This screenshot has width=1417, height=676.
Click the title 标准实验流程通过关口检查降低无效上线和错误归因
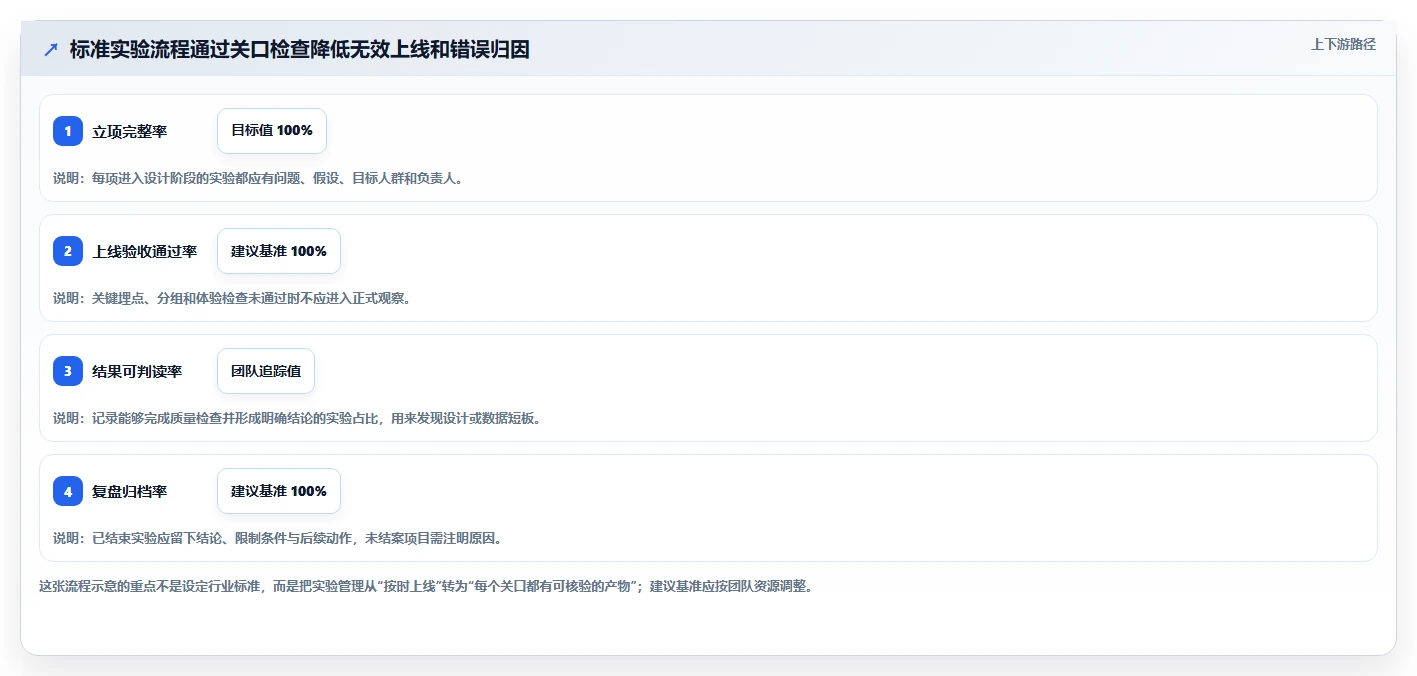tap(299, 50)
